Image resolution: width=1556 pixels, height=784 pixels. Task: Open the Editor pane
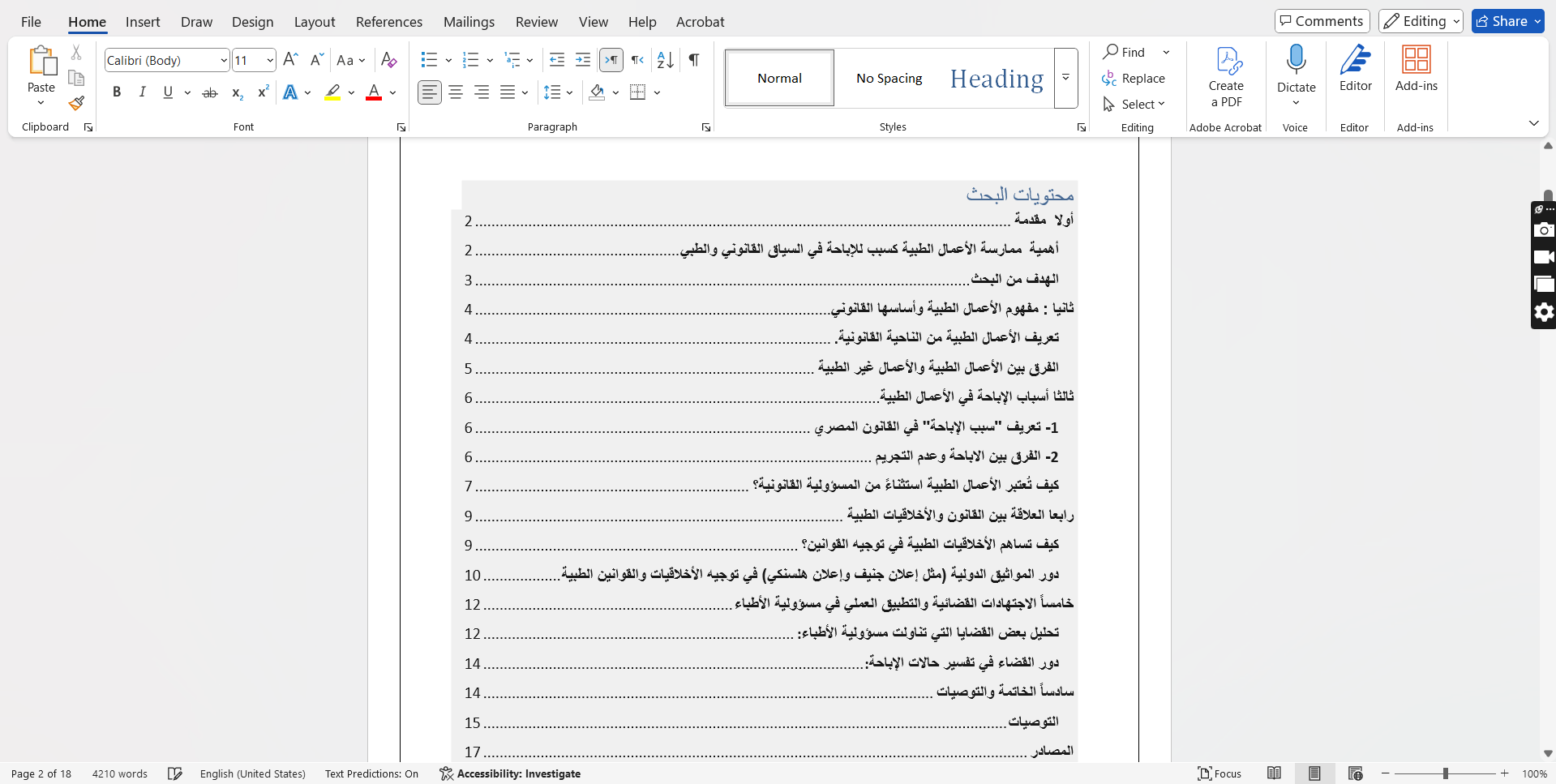(1355, 68)
